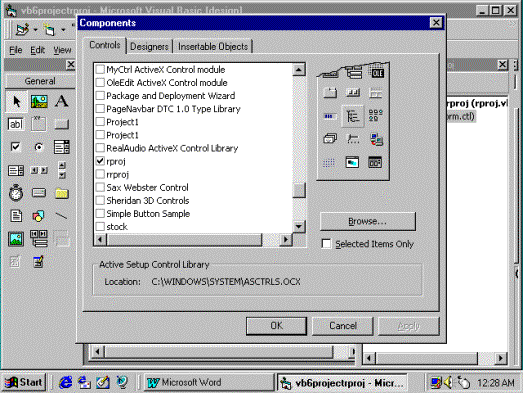Select the PictureBox tool in toolbox
Image resolution: width=523 pixels, height=393 pixels.
(x=39, y=101)
